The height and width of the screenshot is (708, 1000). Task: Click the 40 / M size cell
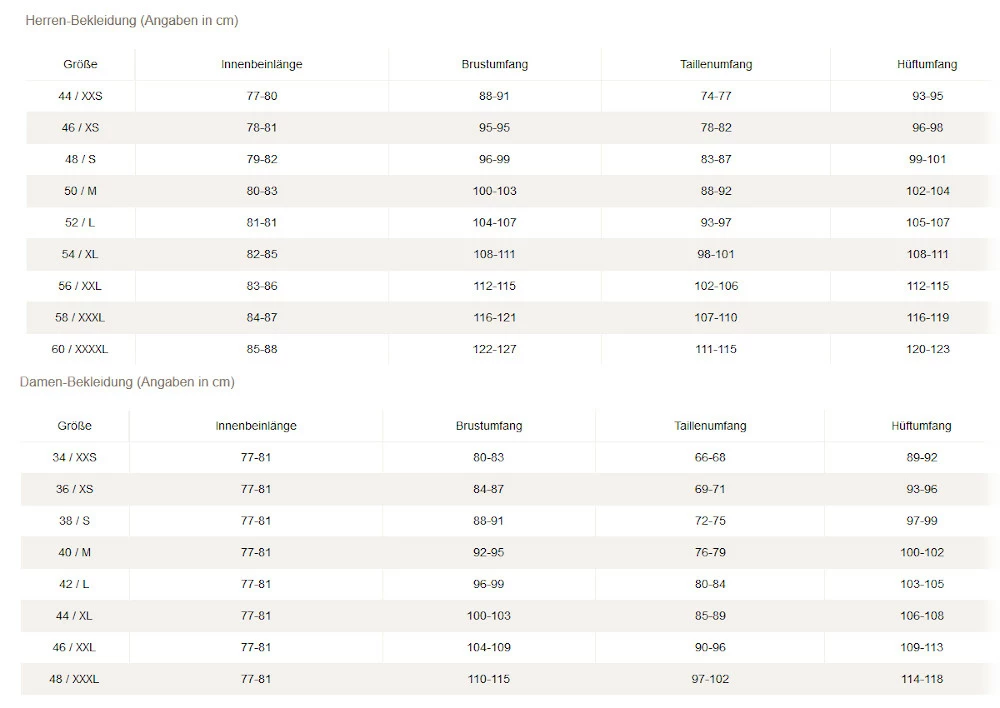[x=75, y=552]
